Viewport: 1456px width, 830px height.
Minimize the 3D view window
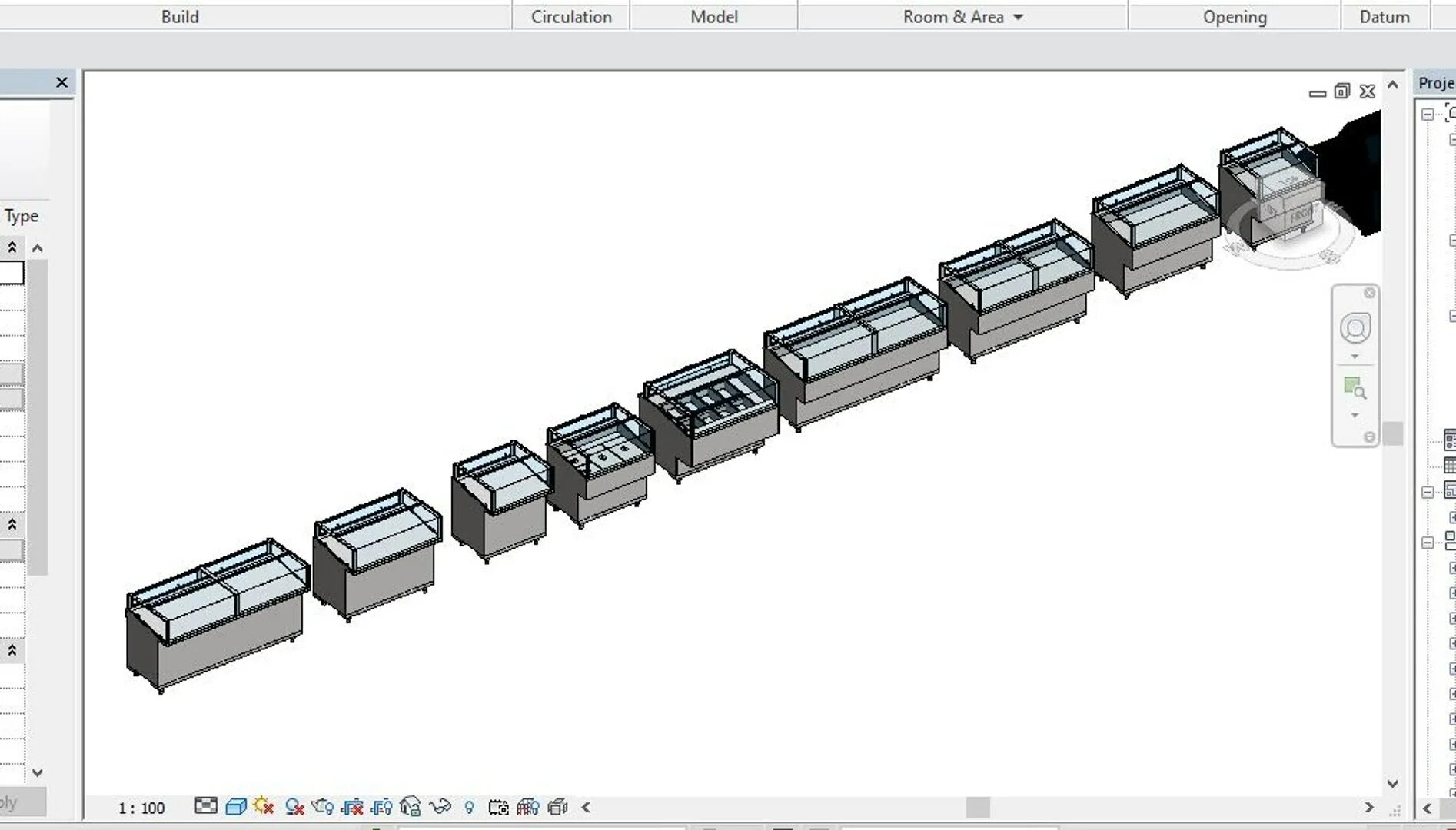1318,92
